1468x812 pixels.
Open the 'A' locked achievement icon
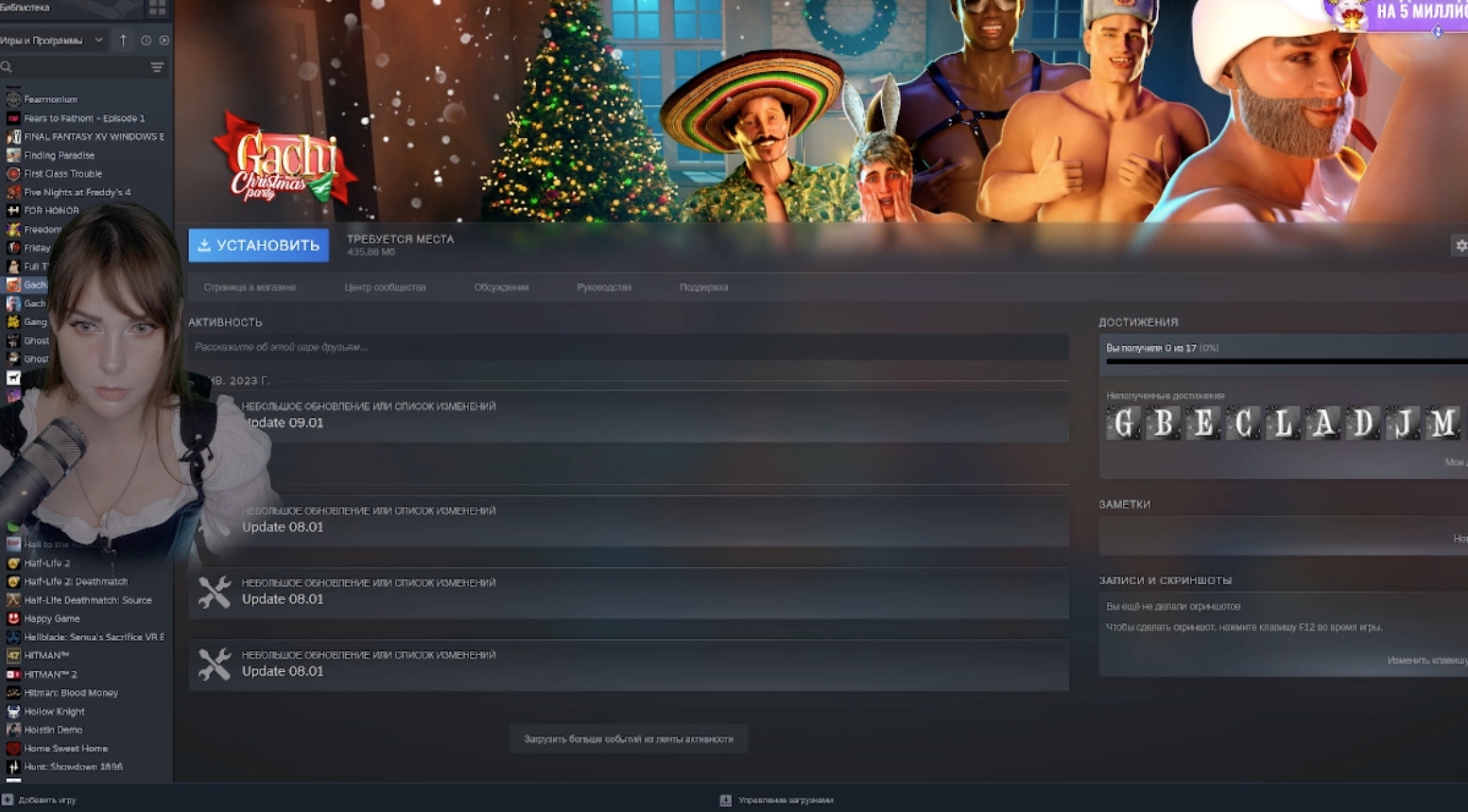pos(1323,423)
